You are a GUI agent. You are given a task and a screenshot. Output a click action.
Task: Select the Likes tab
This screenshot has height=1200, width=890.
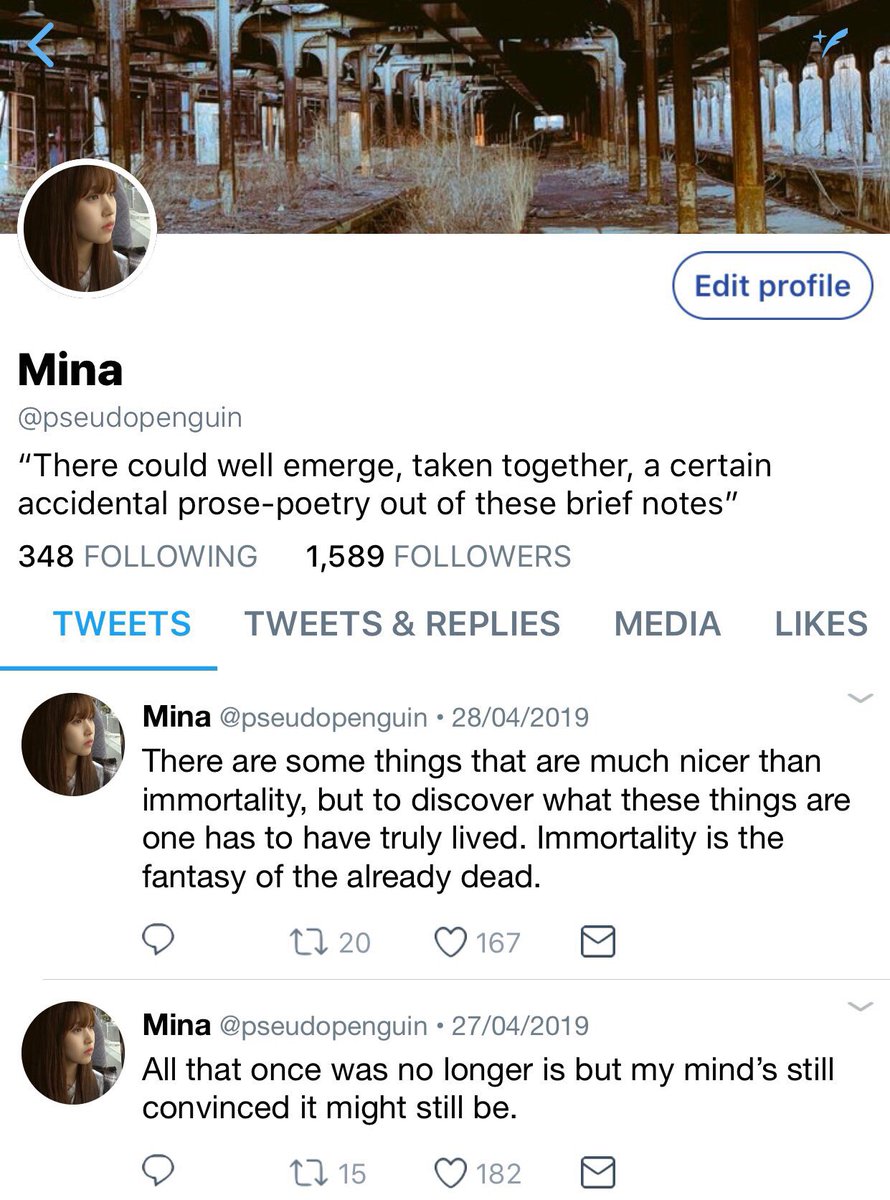click(821, 623)
